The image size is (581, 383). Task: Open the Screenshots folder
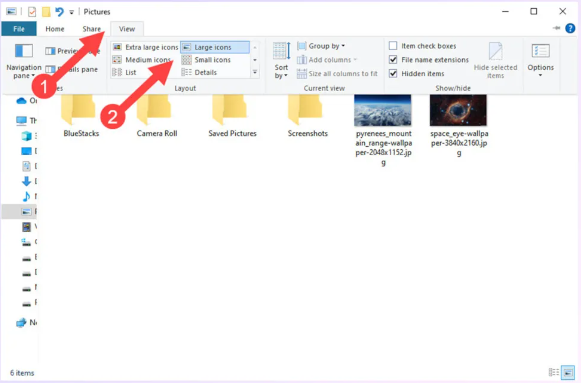click(308, 116)
